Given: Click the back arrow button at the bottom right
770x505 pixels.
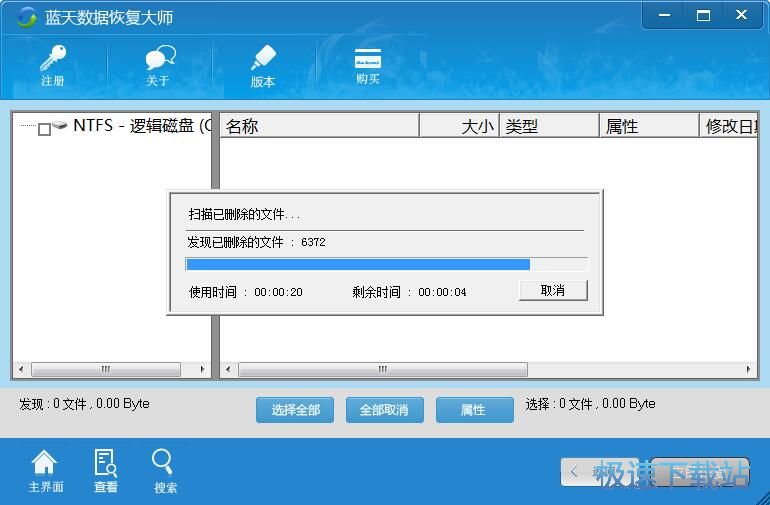Looking at the screenshot, I should click(599, 472).
